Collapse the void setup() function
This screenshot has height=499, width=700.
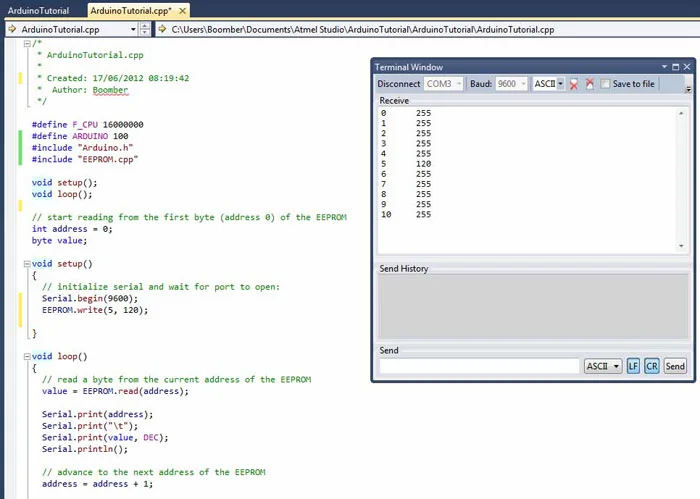click(x=27, y=264)
